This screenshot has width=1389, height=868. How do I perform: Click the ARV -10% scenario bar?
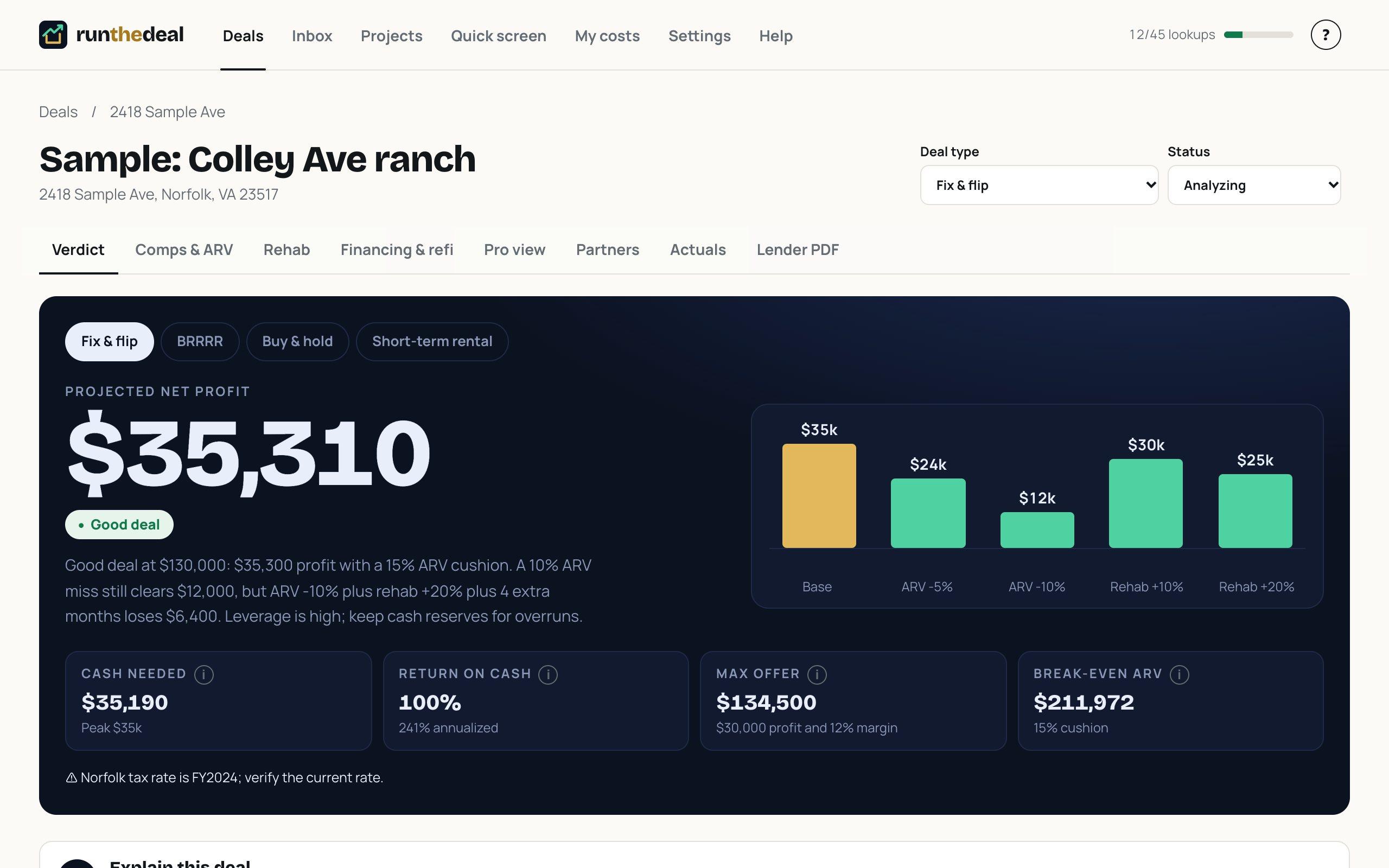1036,530
